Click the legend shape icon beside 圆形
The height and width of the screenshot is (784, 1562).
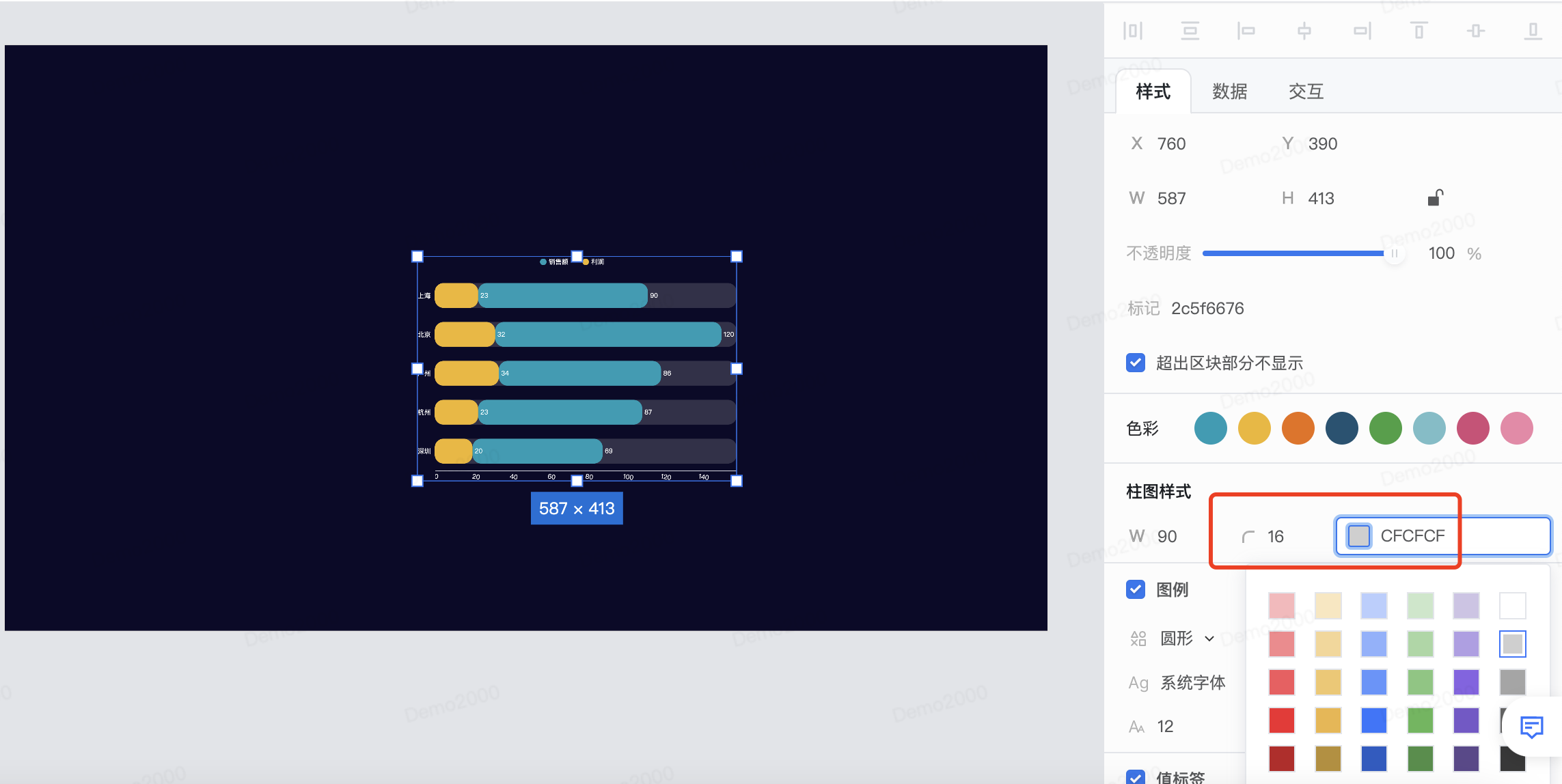(x=1138, y=639)
